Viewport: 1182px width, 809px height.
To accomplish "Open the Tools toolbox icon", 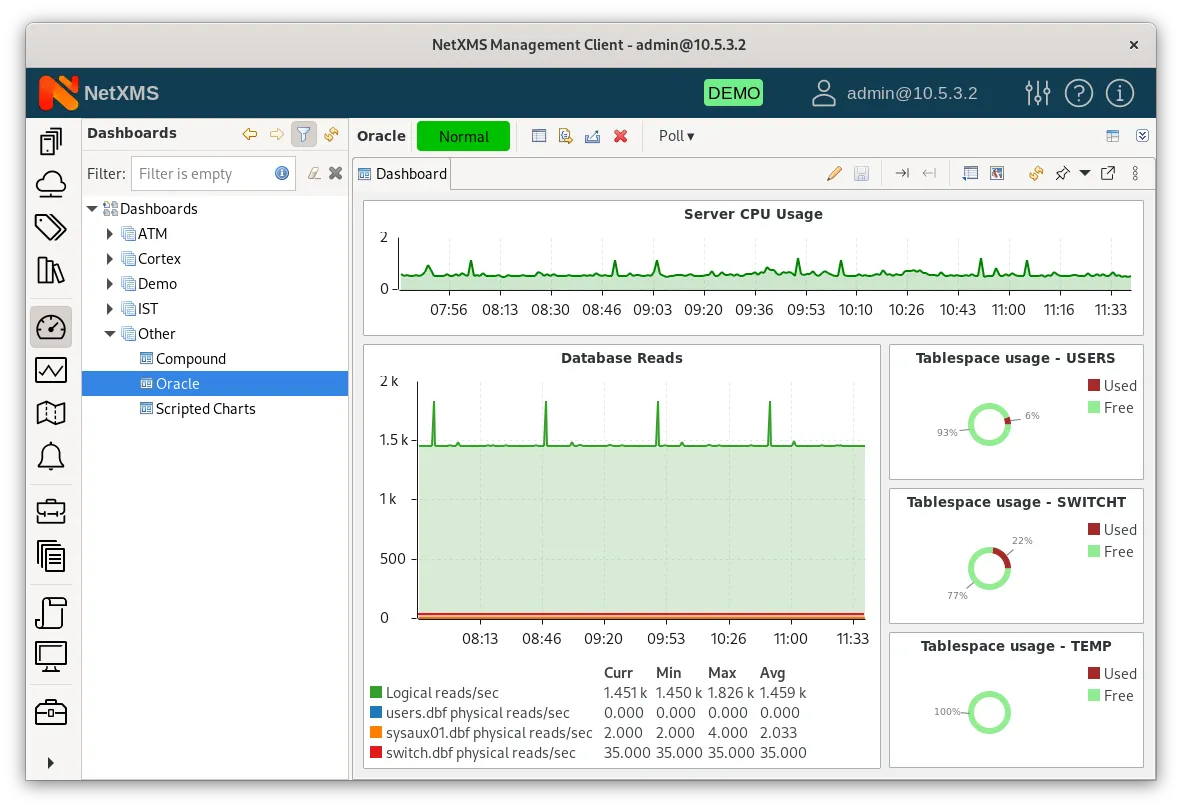I will [x=51, y=712].
